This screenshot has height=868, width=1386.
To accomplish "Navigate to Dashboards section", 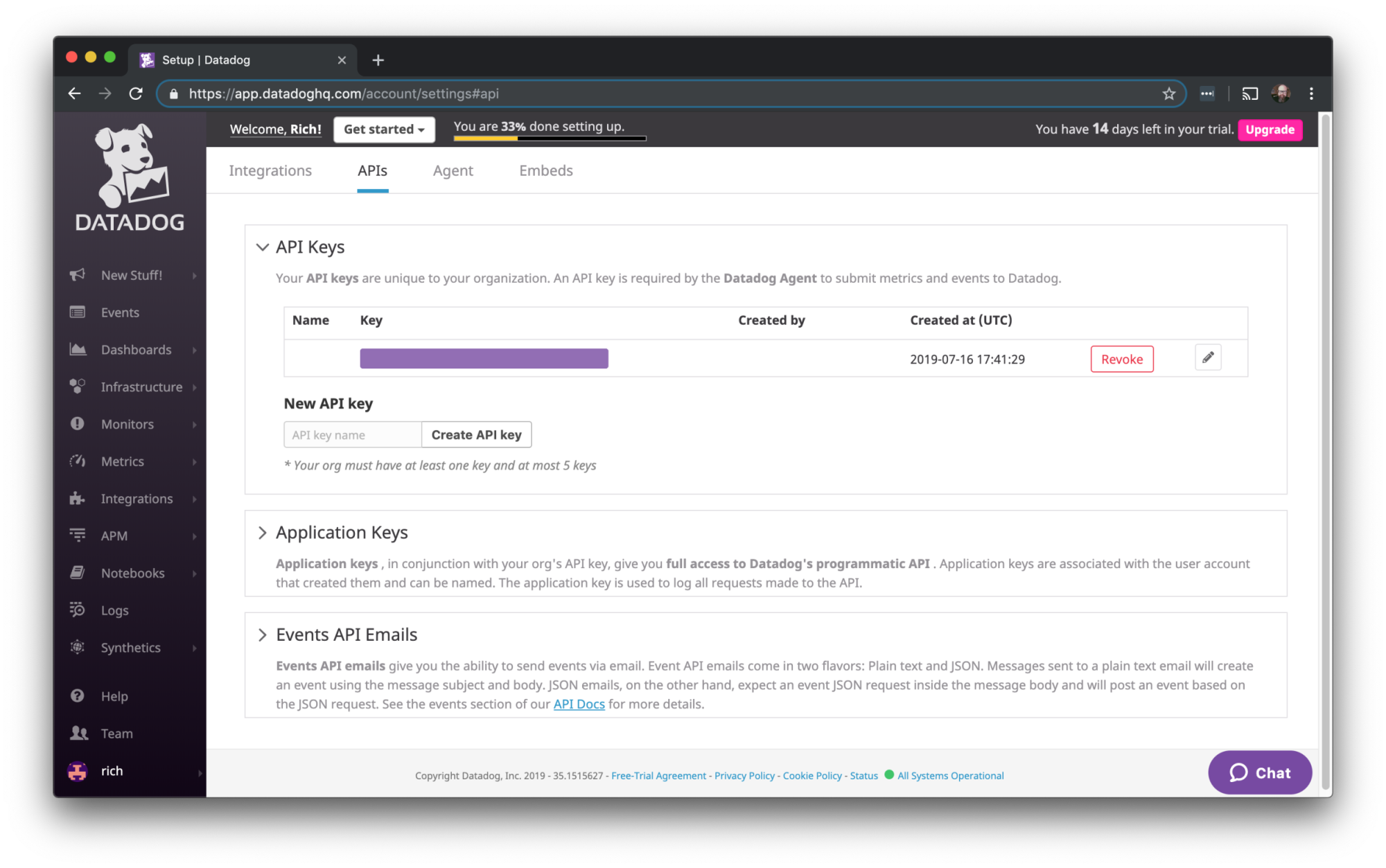I will pyautogui.click(x=135, y=349).
